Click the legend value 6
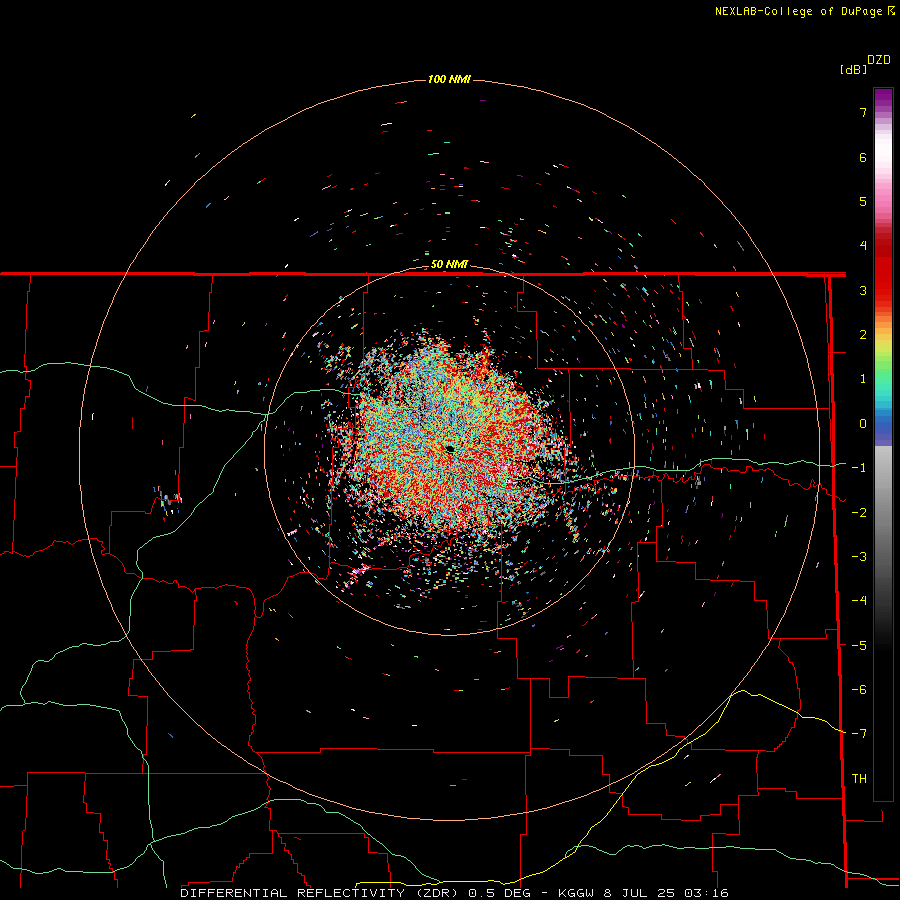 tap(863, 157)
